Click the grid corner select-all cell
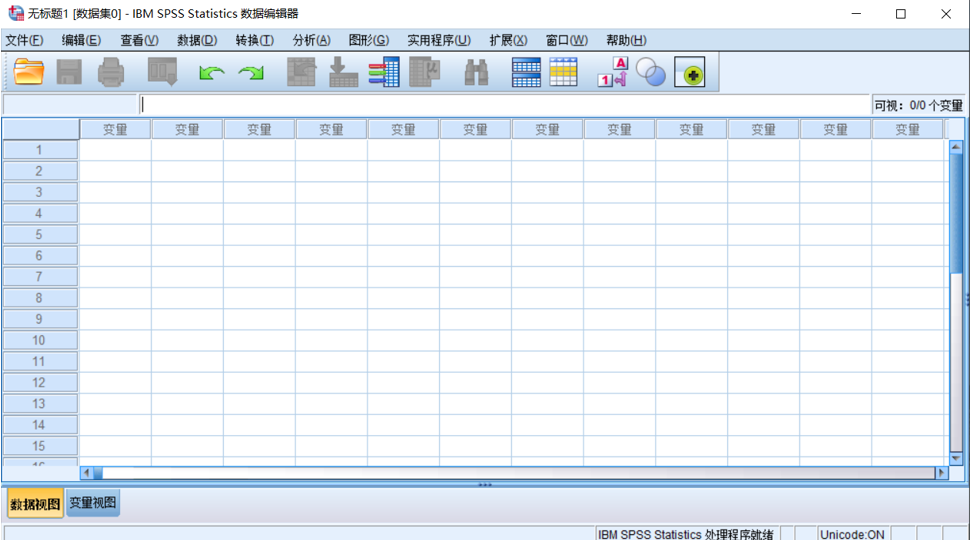Image resolution: width=972 pixels, height=540 pixels. [x=41, y=129]
